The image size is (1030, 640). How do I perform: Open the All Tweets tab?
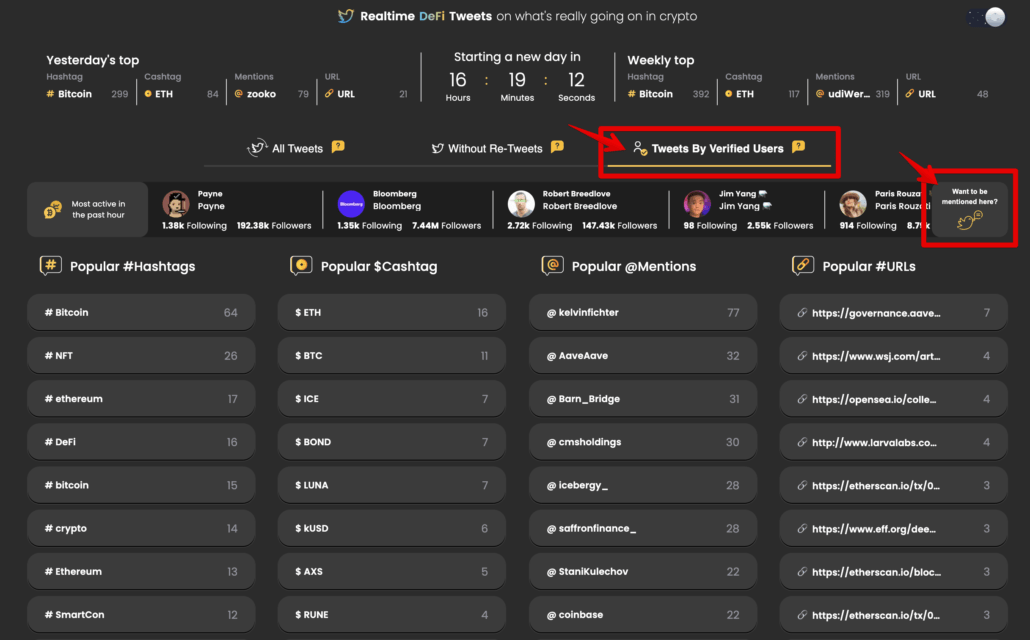click(297, 149)
